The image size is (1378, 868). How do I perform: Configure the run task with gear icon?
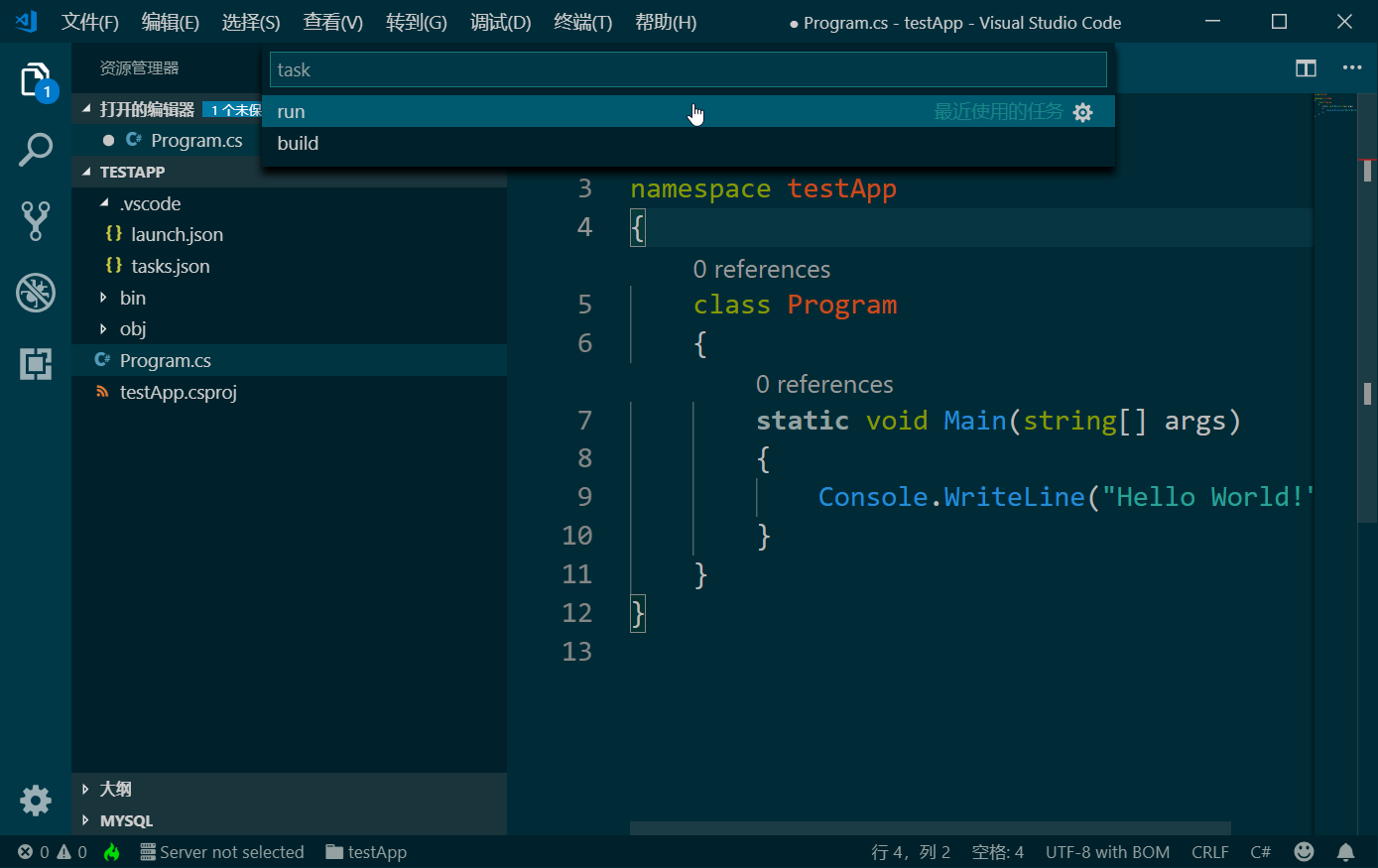pos(1083,112)
